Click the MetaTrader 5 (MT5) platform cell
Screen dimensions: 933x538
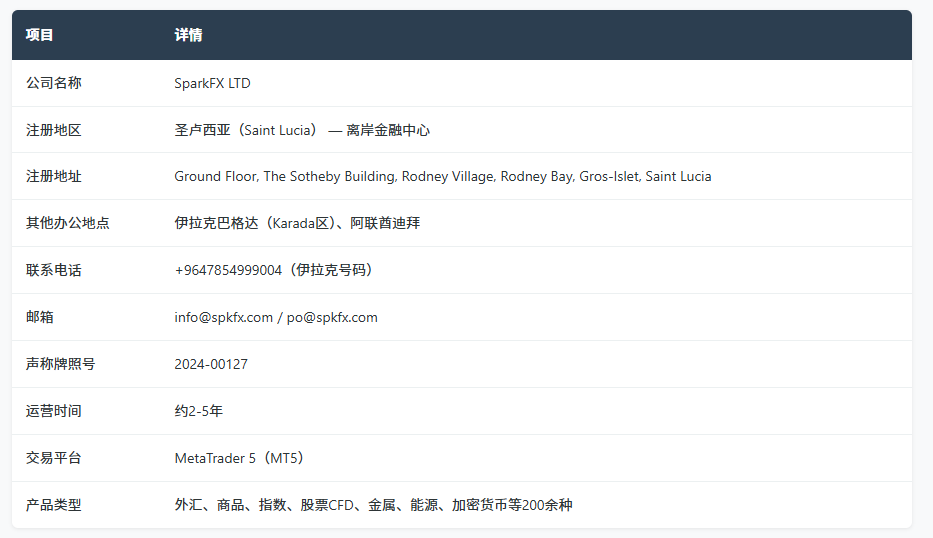[240, 458]
